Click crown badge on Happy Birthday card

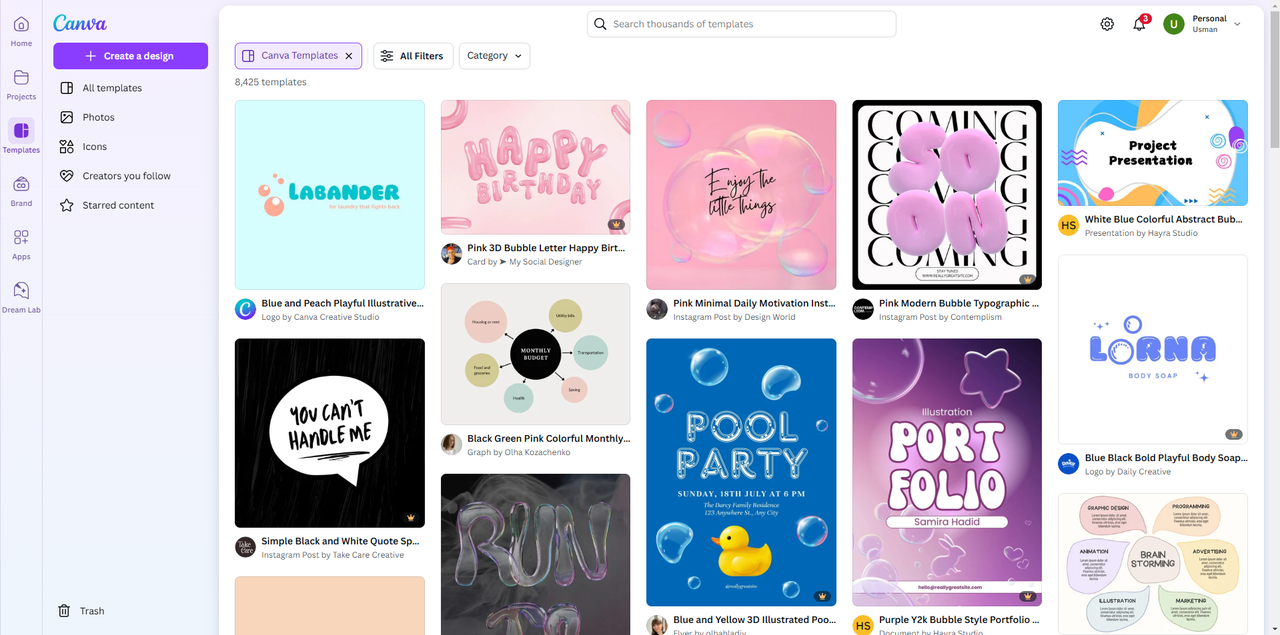(x=616, y=224)
